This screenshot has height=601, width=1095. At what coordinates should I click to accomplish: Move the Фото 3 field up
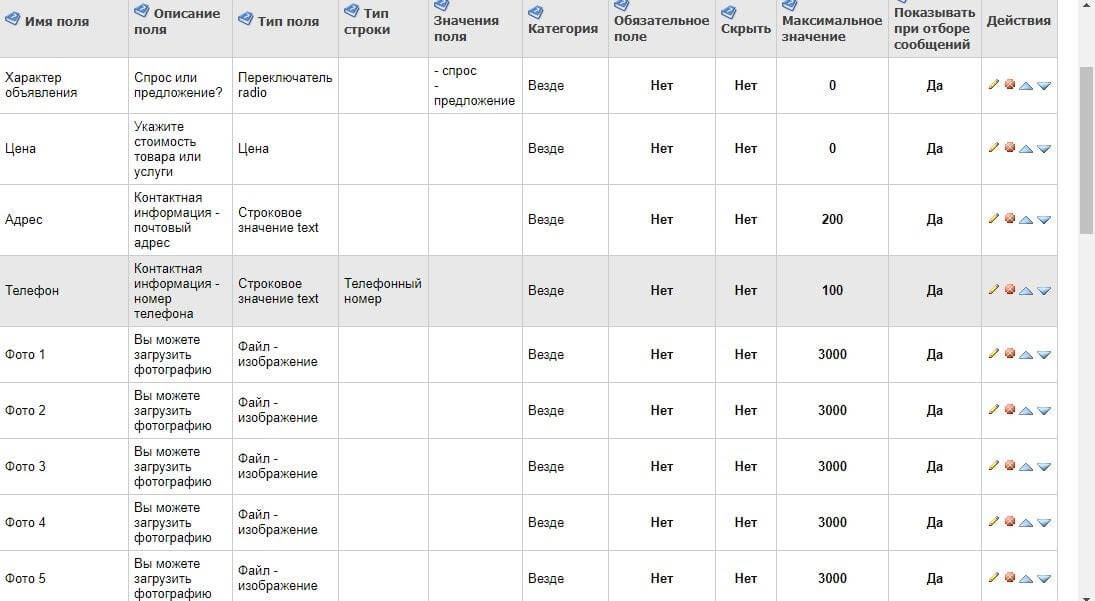tap(1026, 466)
